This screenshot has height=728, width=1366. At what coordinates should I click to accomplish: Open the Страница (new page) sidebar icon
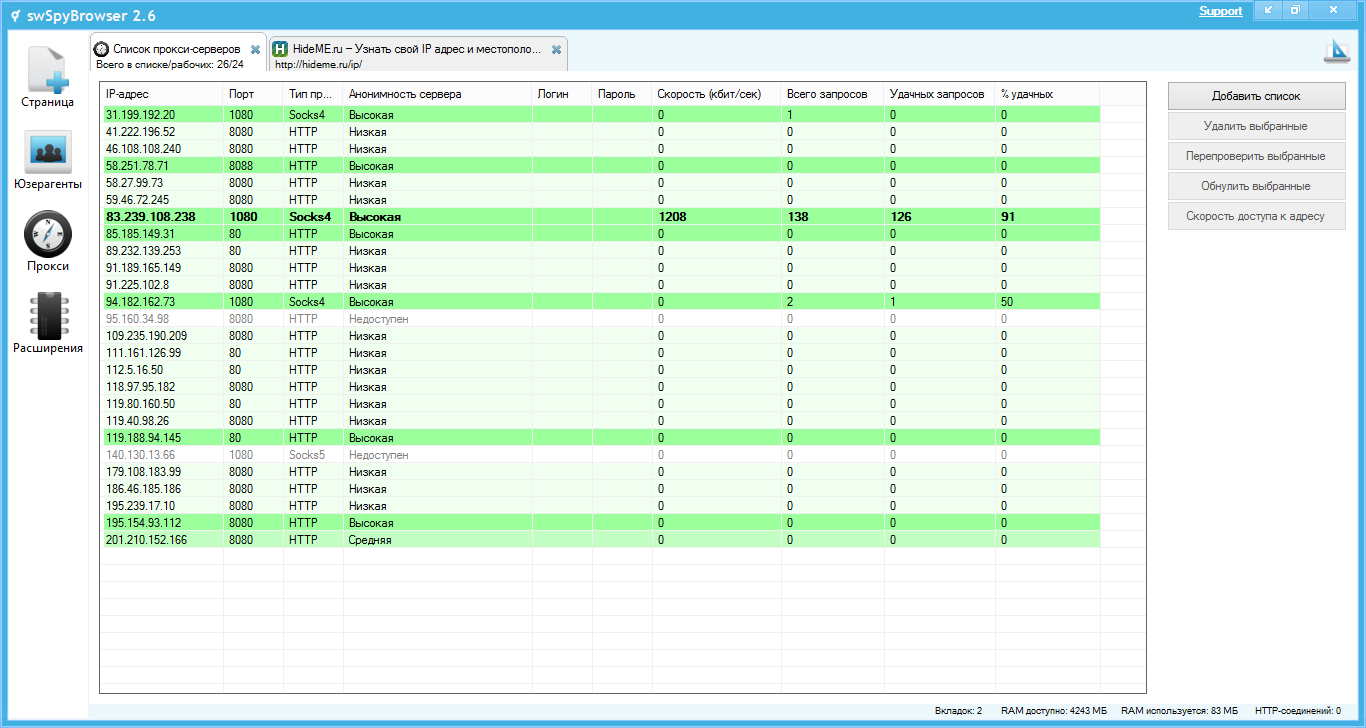pyautogui.click(x=48, y=68)
